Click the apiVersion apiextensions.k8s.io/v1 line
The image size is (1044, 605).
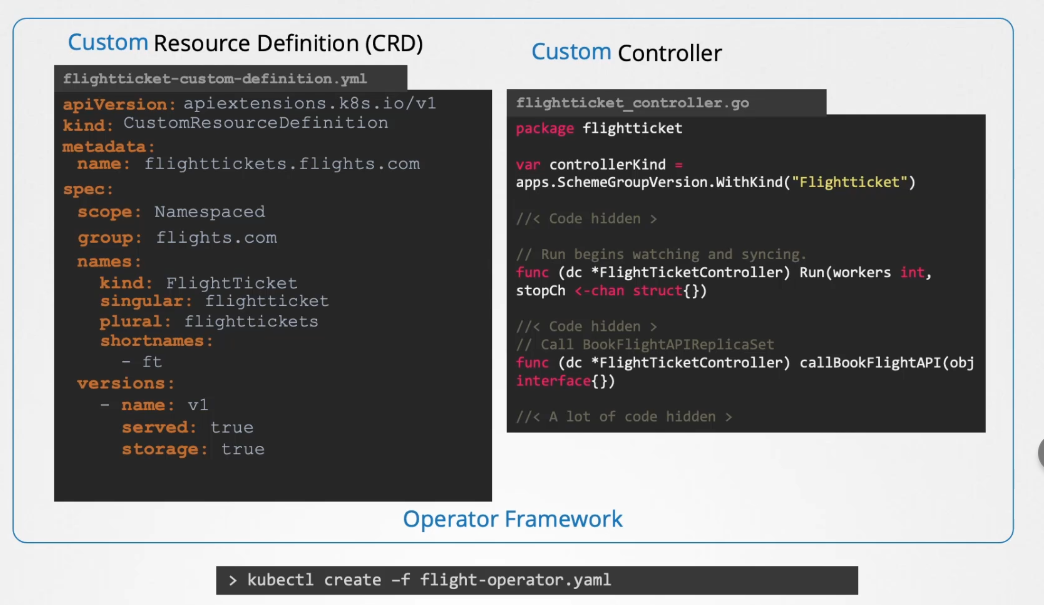point(249,103)
